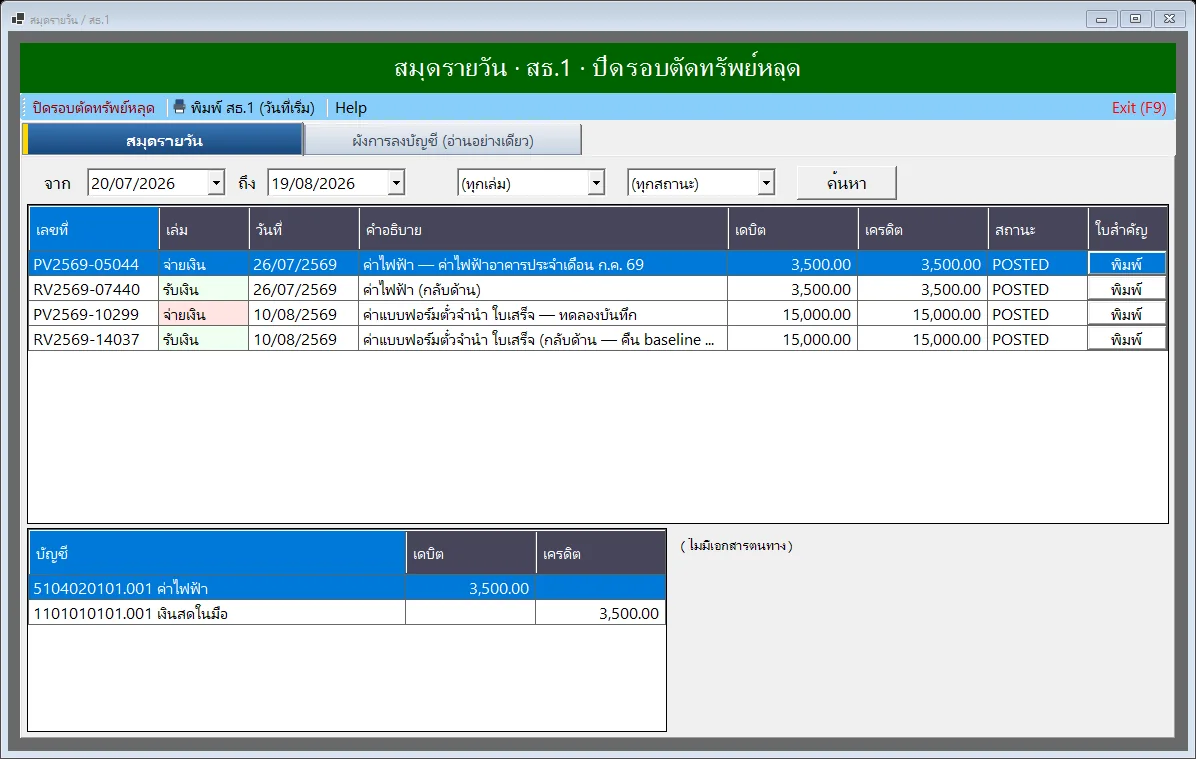Click พิมพ์ button for RV2569-07440
Image resolution: width=1196 pixels, height=759 pixels.
[1127, 290]
